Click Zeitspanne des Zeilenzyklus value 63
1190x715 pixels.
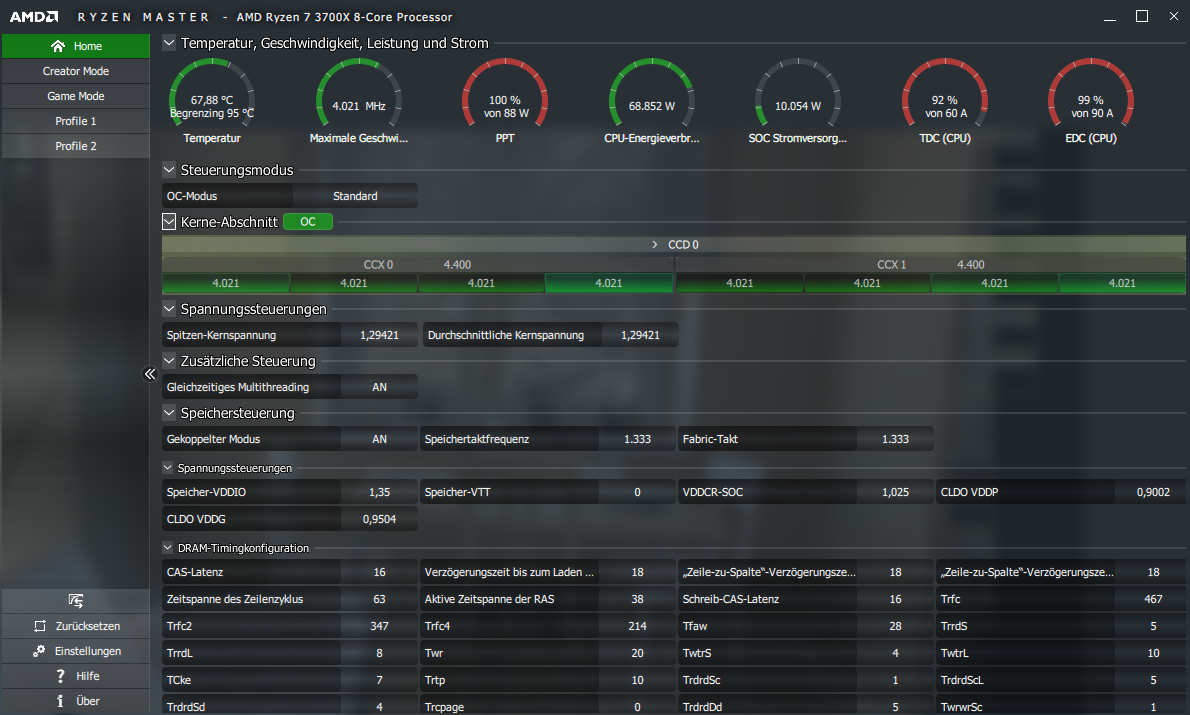click(379, 599)
